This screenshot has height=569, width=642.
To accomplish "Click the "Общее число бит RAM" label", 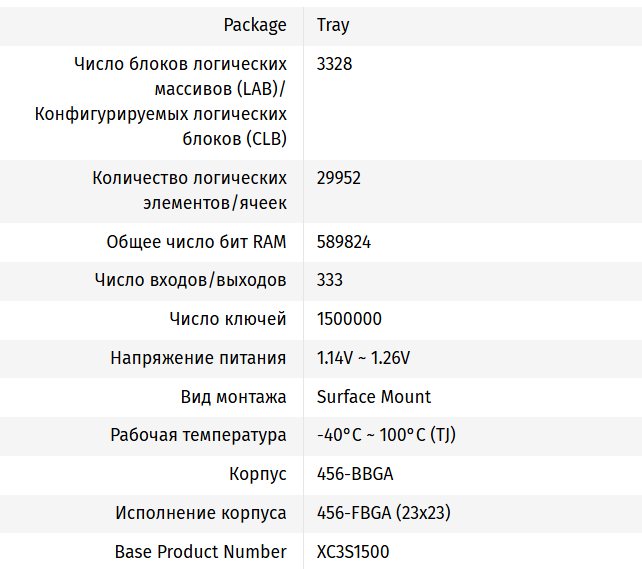I will tap(196, 242).
